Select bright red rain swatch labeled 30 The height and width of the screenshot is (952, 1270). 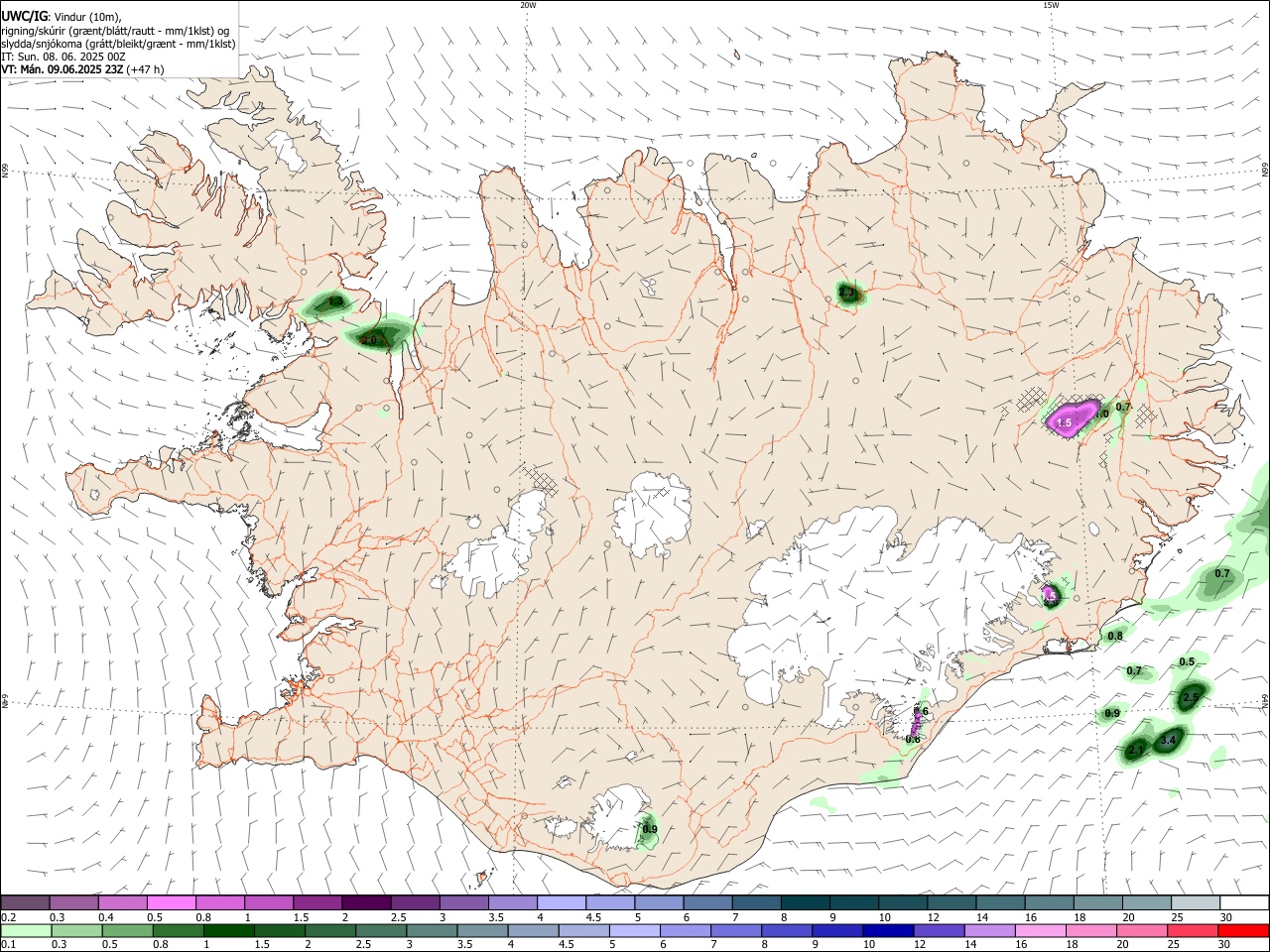click(1244, 930)
